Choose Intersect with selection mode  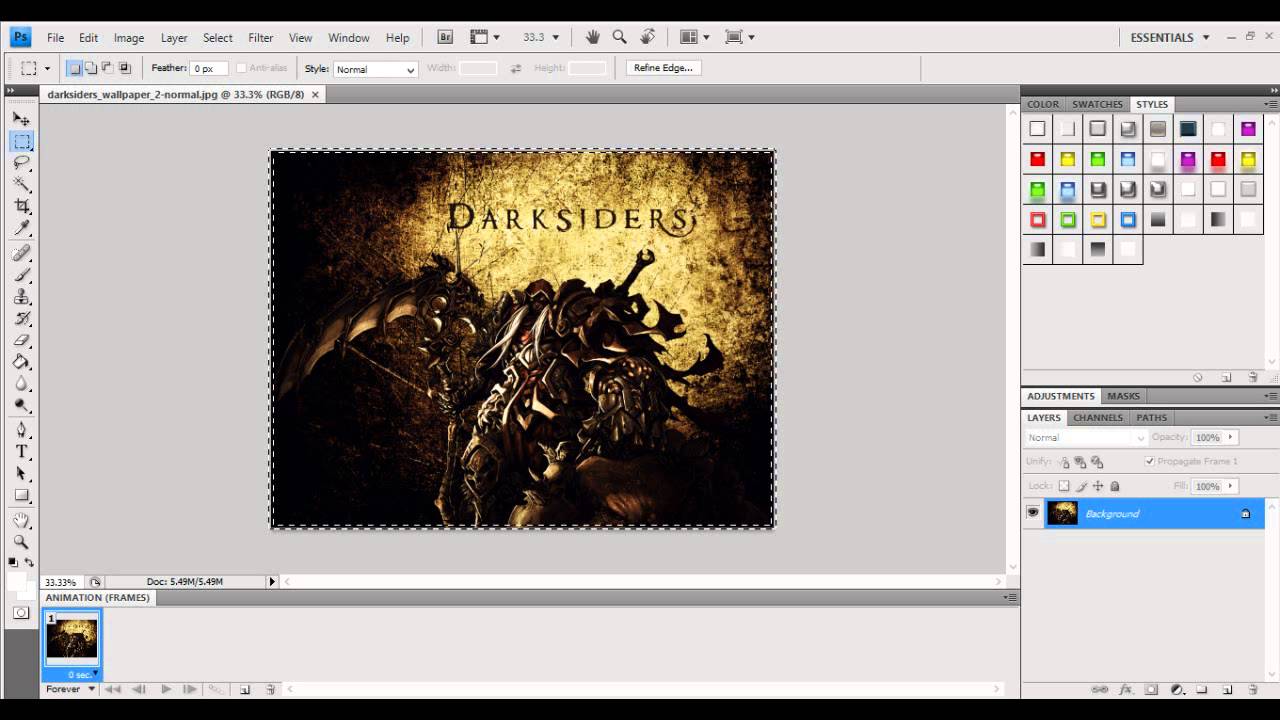(x=125, y=68)
